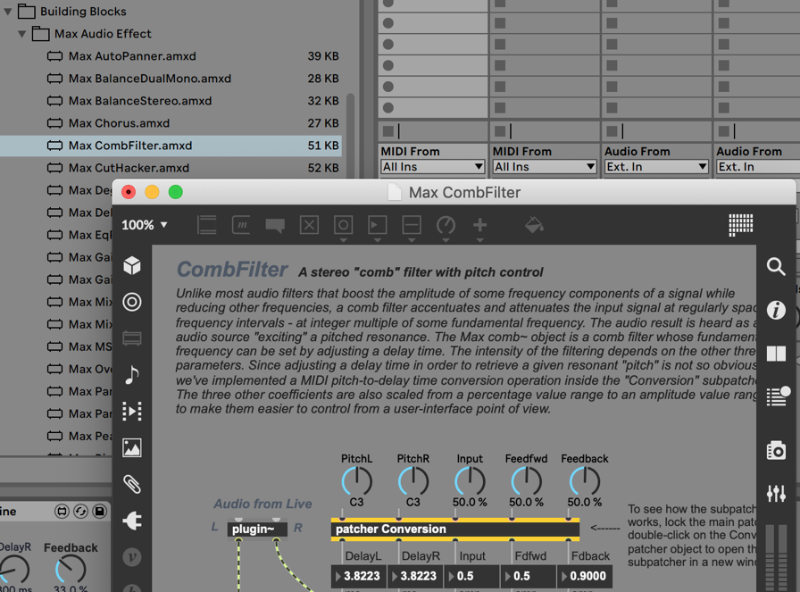The height and width of the screenshot is (592, 800).
Task: Click the Feedfwd dial in patcher
Action: tap(527, 481)
